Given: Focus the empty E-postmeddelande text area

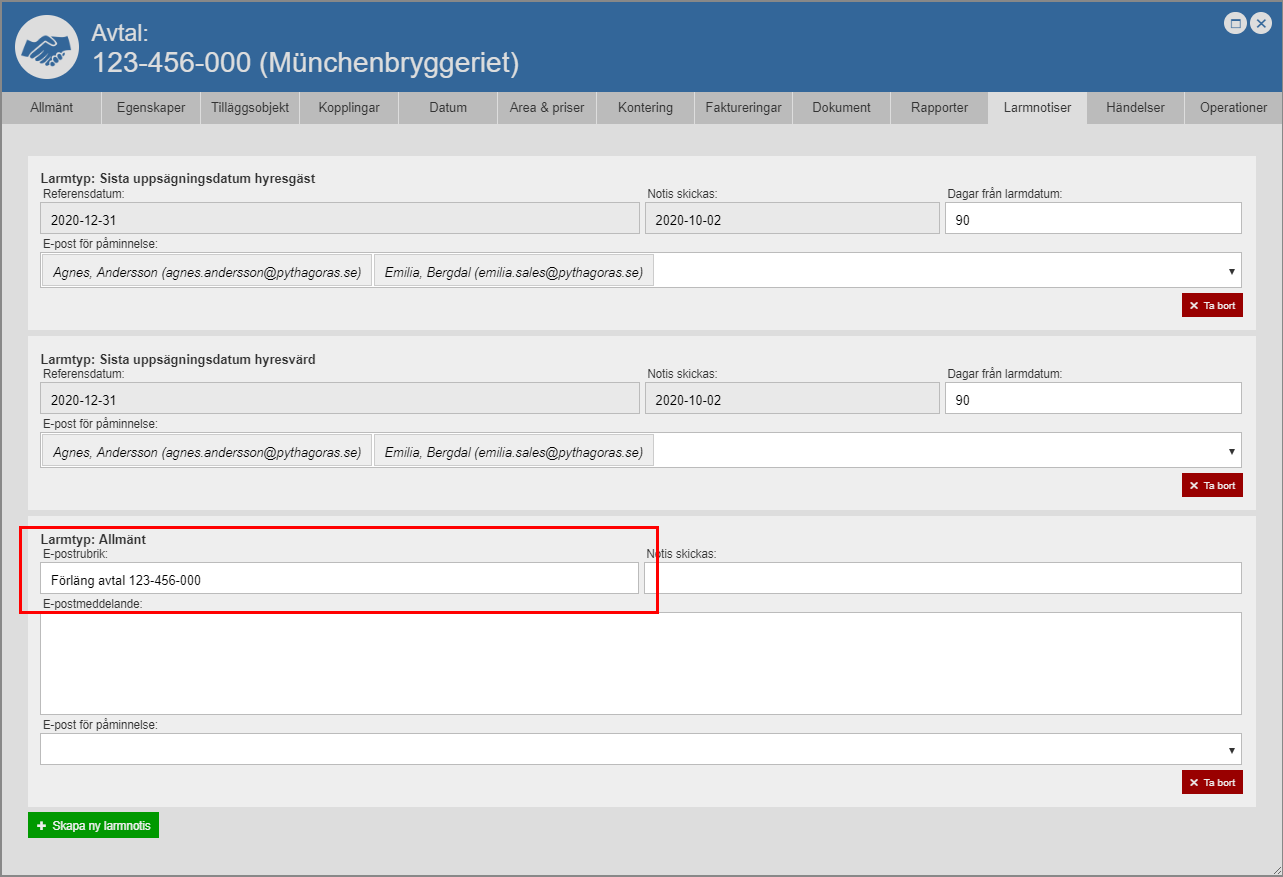Looking at the screenshot, I should (x=640, y=663).
